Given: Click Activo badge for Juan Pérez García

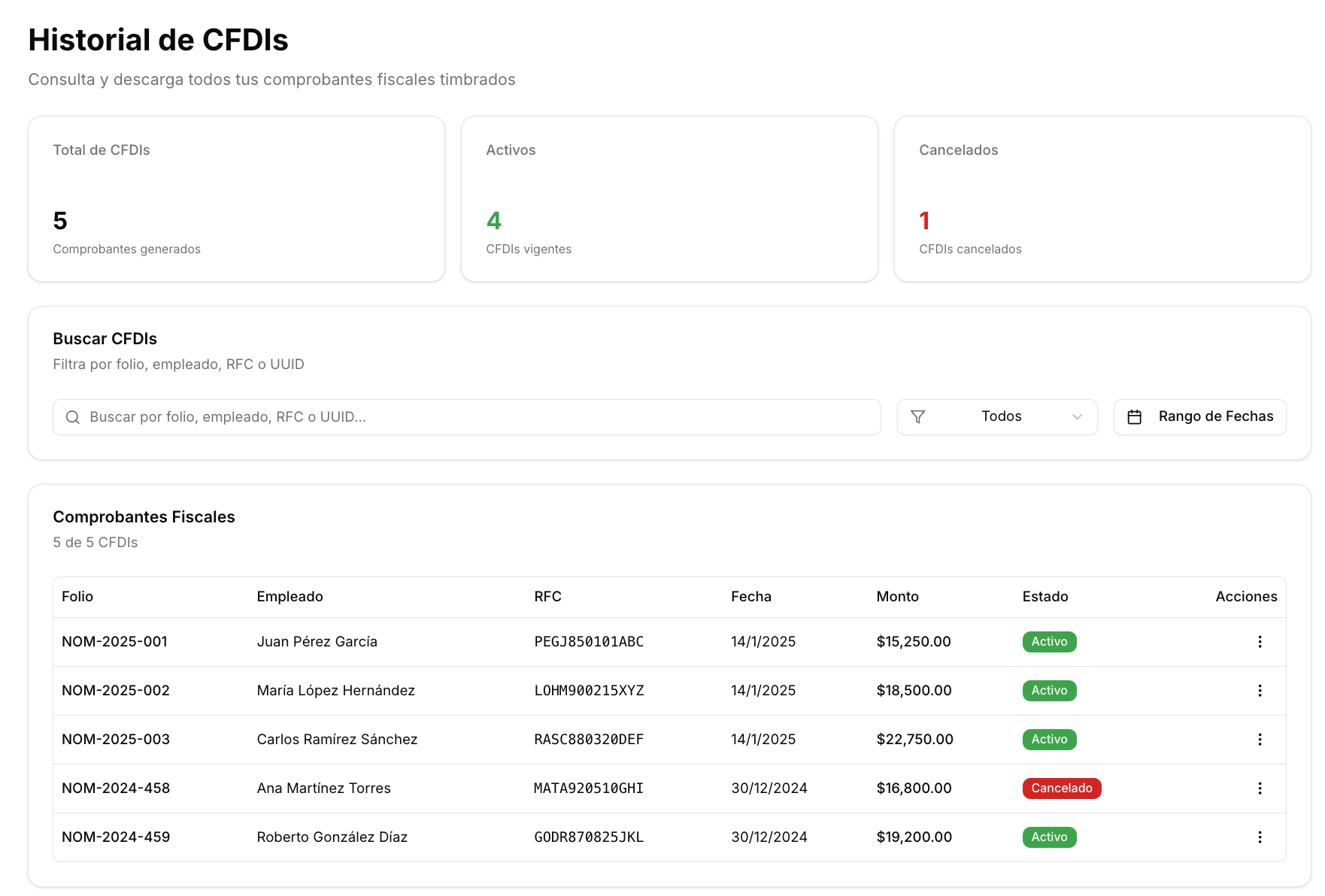Looking at the screenshot, I should 1049,642.
